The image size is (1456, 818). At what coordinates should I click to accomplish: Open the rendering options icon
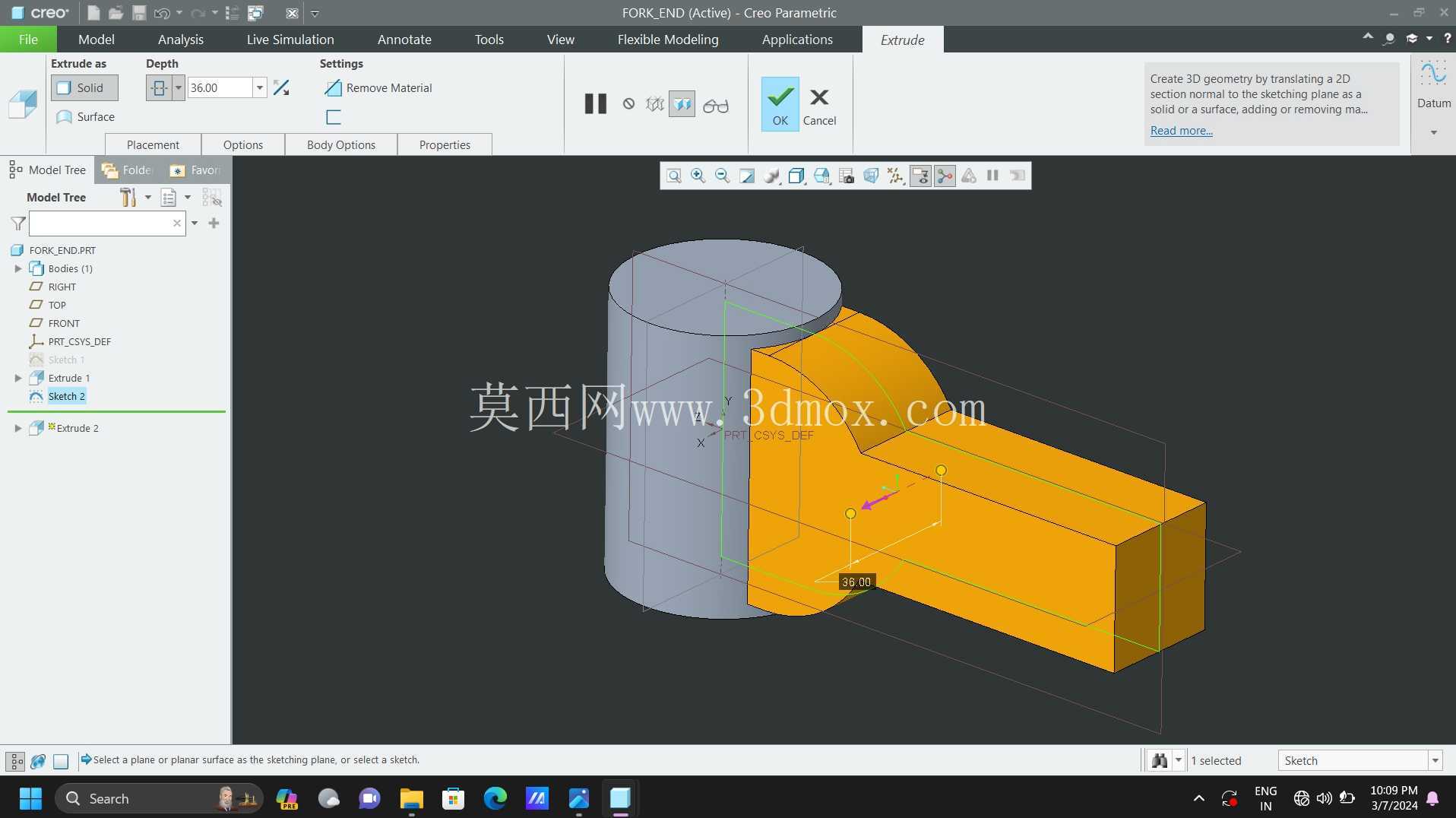(x=772, y=176)
